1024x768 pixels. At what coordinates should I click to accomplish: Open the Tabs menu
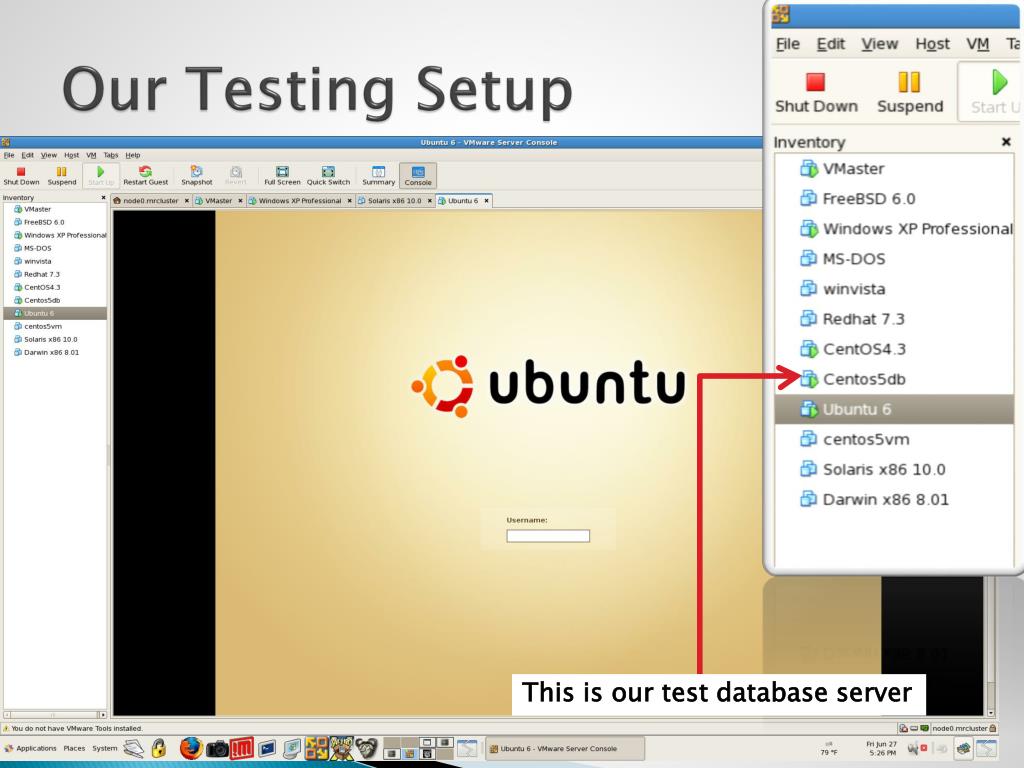[111, 155]
